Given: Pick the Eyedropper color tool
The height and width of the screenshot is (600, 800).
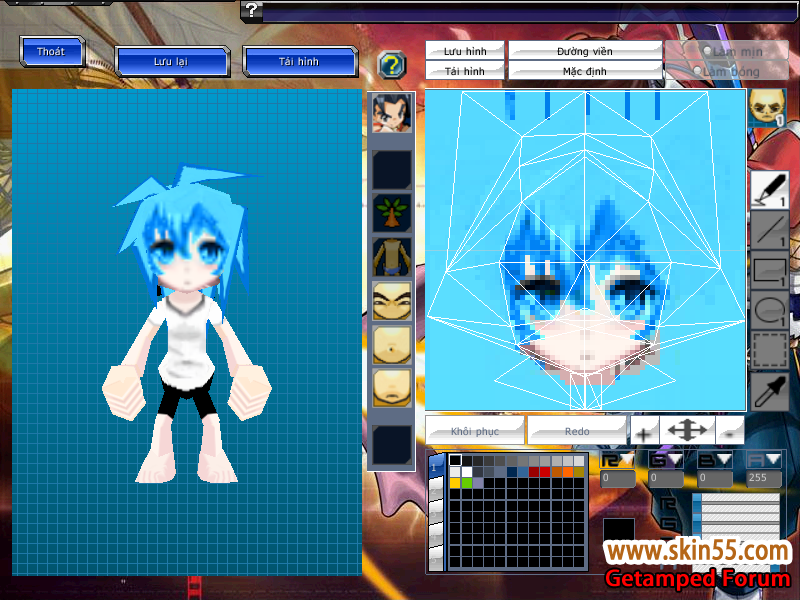Looking at the screenshot, I should click(x=769, y=391).
